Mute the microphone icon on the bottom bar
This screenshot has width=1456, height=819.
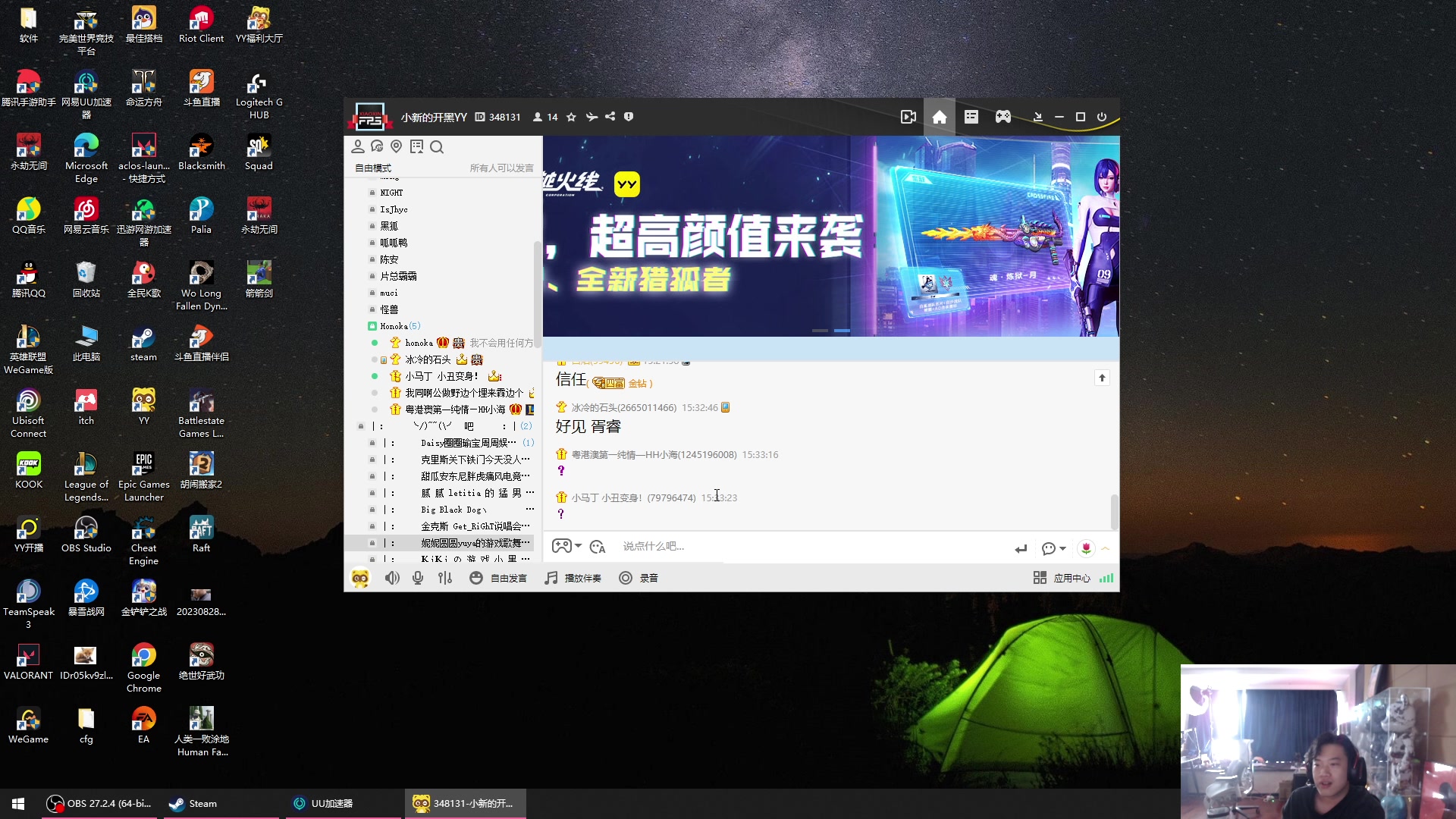tap(417, 577)
